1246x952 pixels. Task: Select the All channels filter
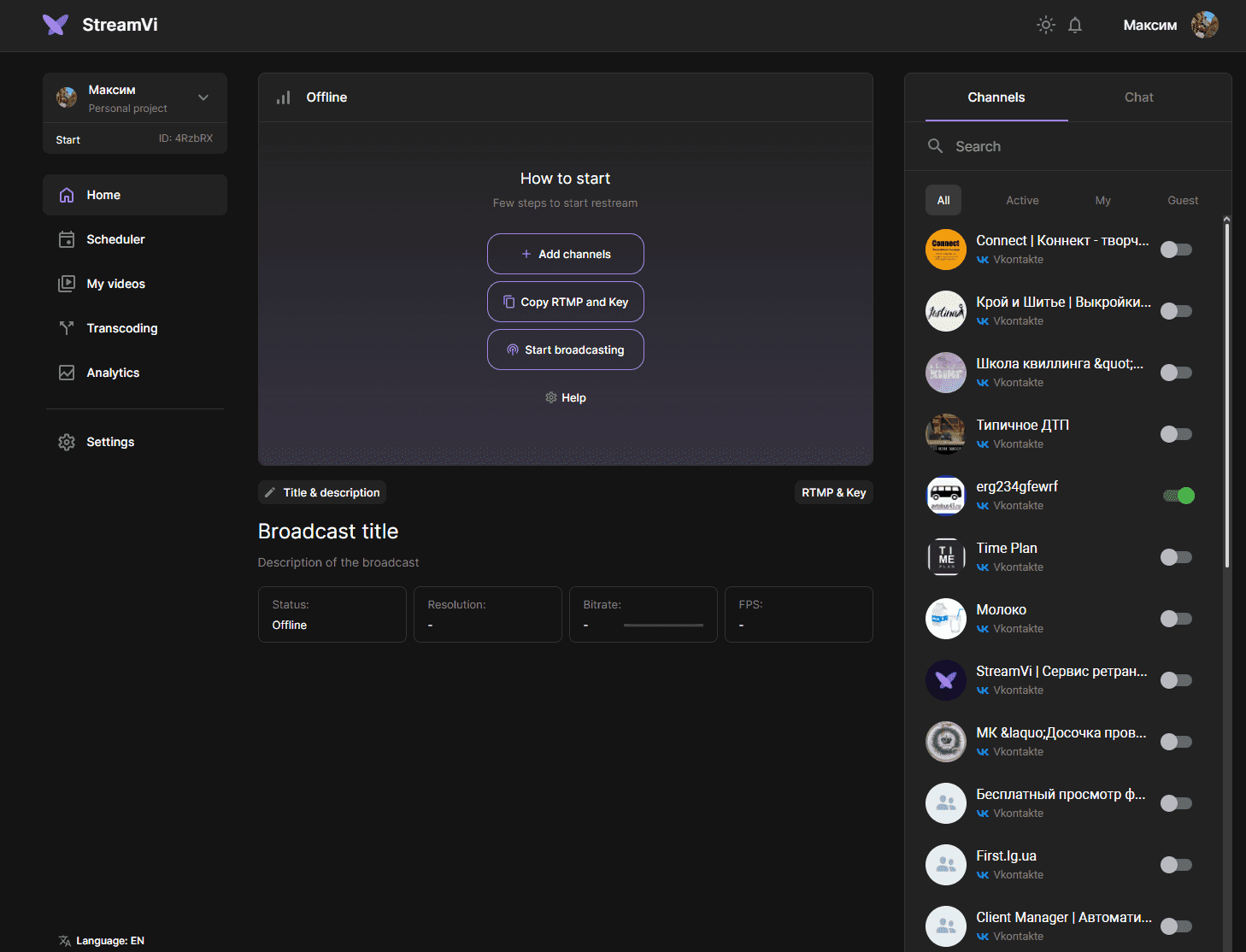tap(943, 200)
